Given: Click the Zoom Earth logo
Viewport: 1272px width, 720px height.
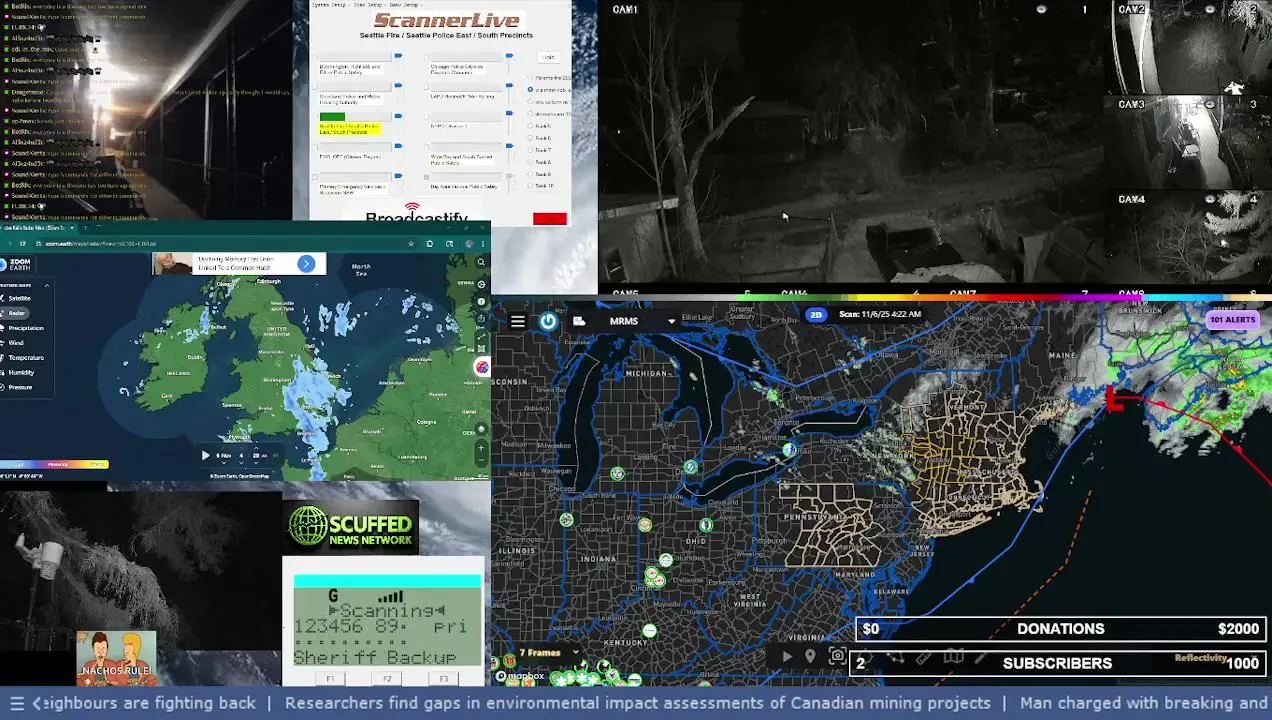Looking at the screenshot, I should [x=17, y=265].
